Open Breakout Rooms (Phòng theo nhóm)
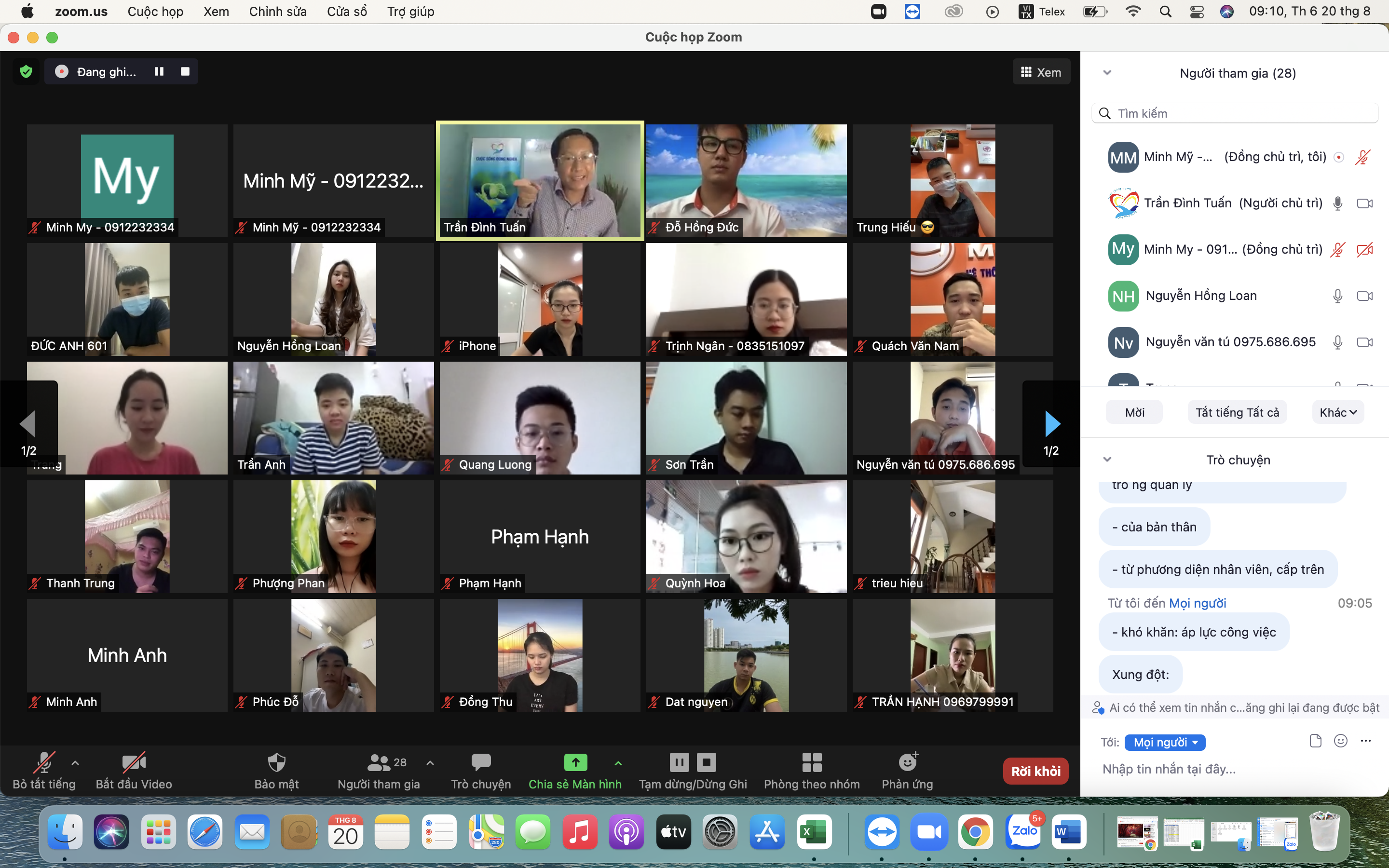The width and height of the screenshot is (1389, 868). pos(812,762)
